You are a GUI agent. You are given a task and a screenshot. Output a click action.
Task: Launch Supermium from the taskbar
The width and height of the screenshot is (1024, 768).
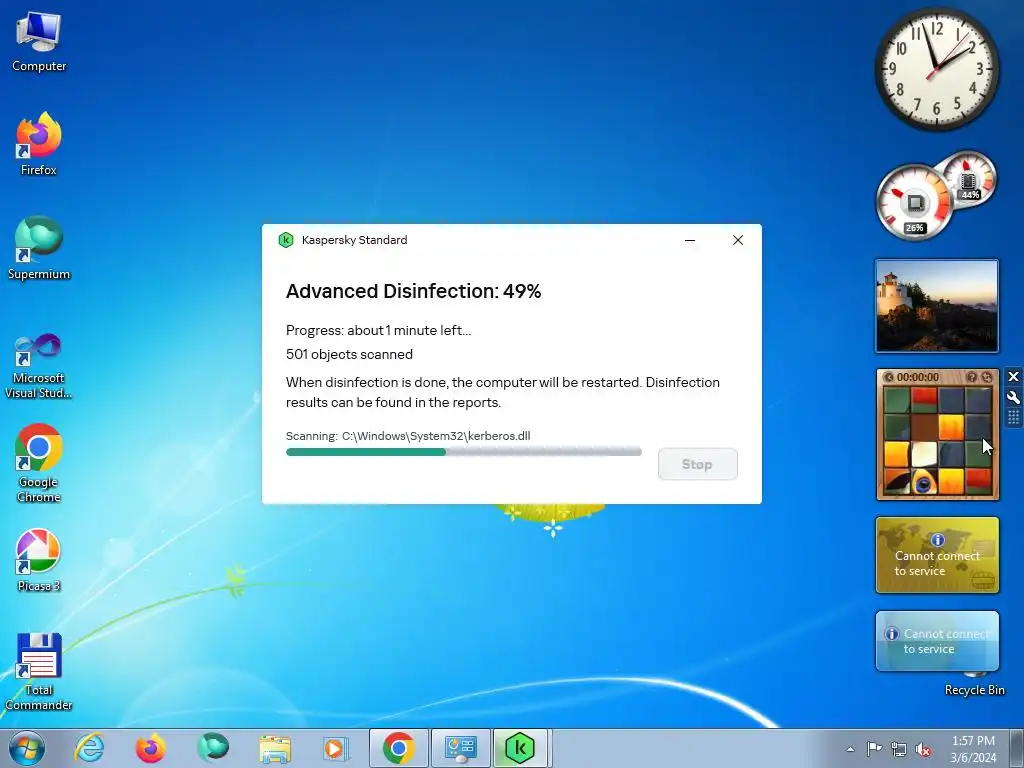(x=213, y=748)
